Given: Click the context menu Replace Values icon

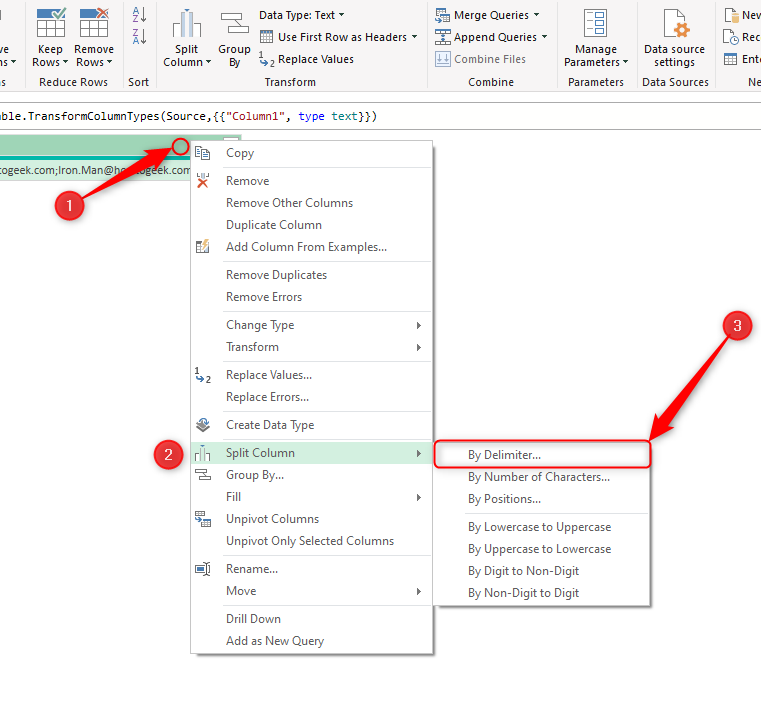Looking at the screenshot, I should [x=202, y=375].
